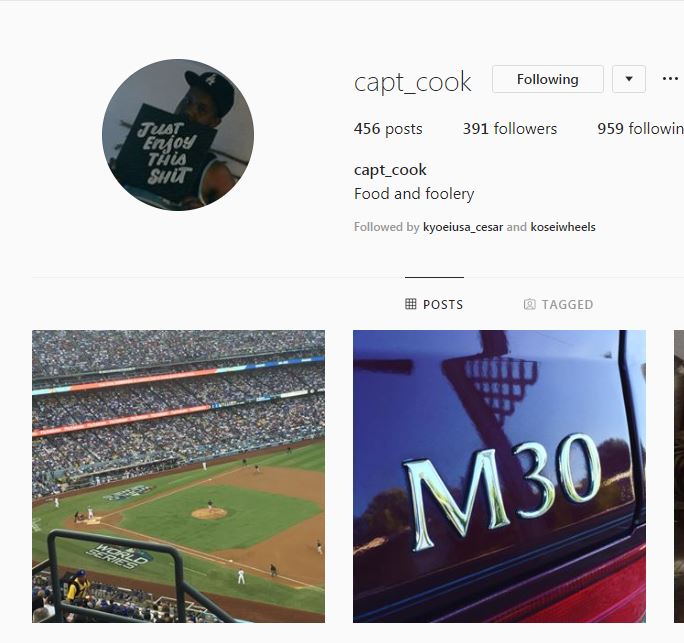The width and height of the screenshot is (684, 643).
Task: View the 959 following list
Action: [x=640, y=129]
